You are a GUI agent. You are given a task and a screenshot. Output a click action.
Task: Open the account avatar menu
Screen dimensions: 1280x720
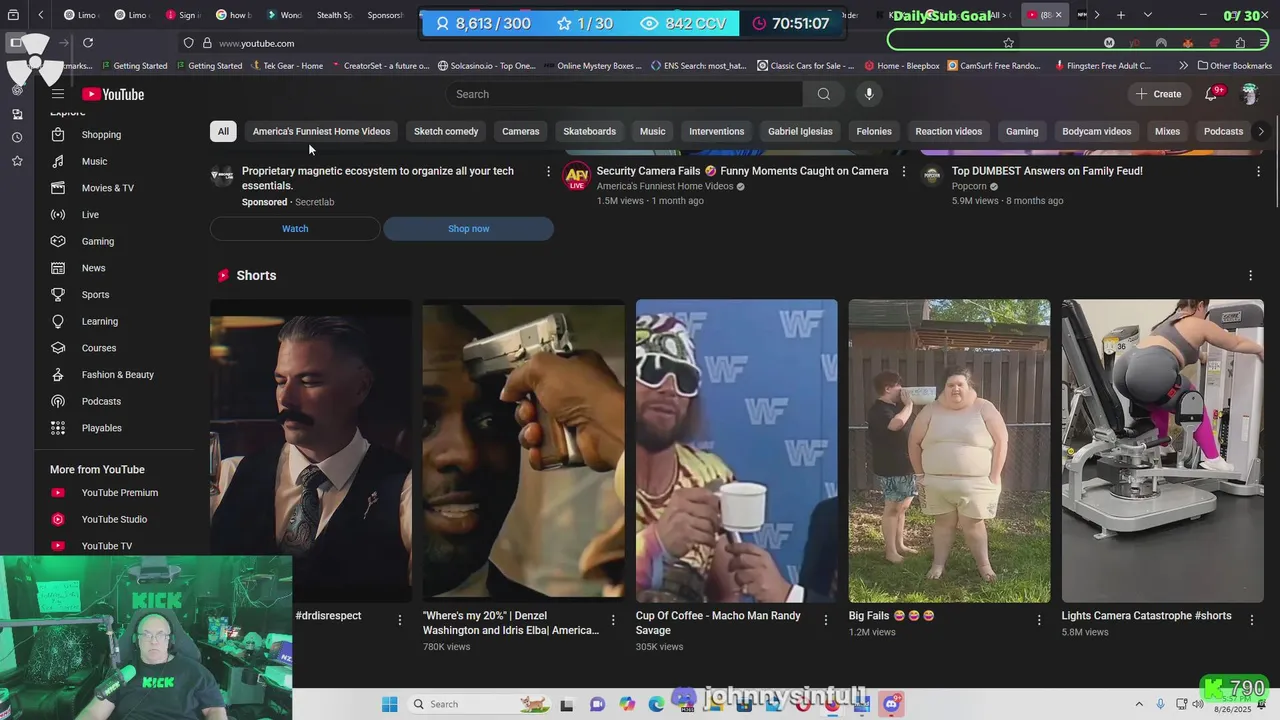pos(1249,94)
